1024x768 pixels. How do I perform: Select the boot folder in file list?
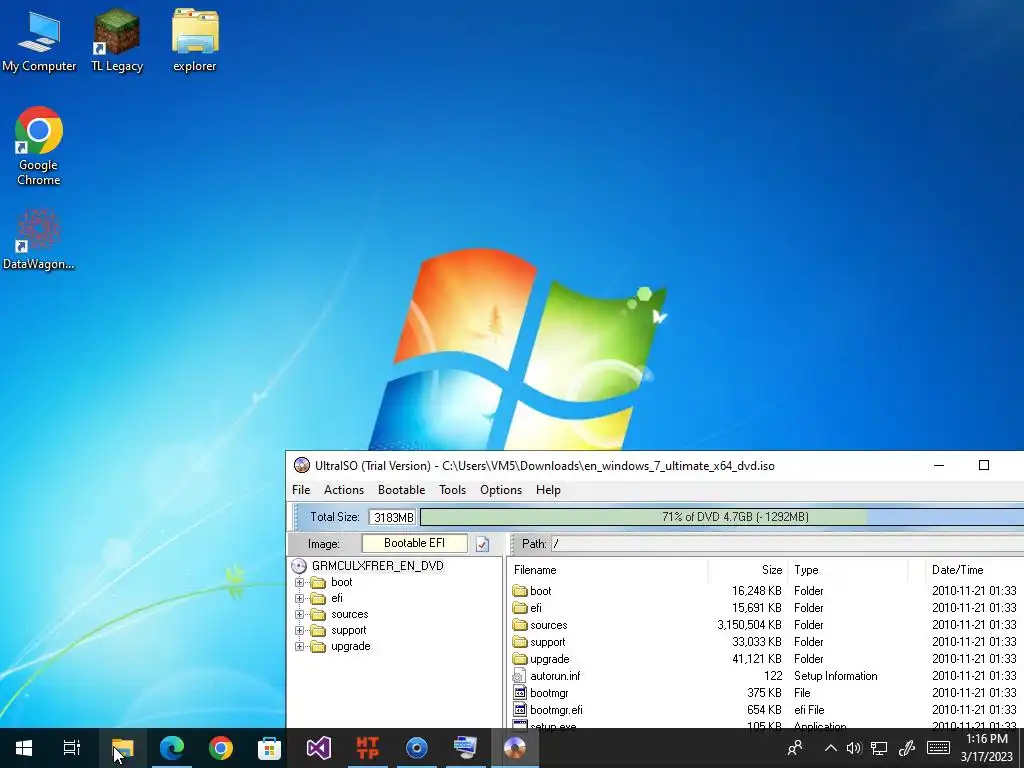532,591
